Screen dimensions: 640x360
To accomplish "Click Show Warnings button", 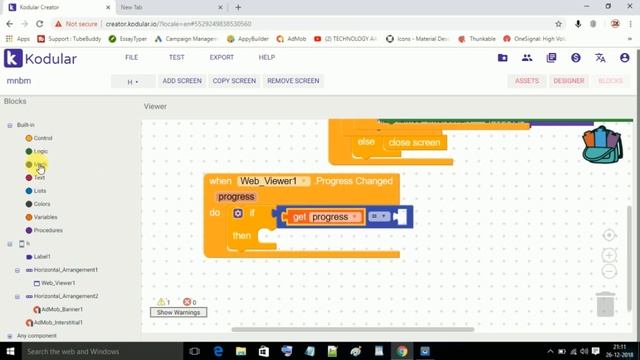I will click(x=178, y=312).
